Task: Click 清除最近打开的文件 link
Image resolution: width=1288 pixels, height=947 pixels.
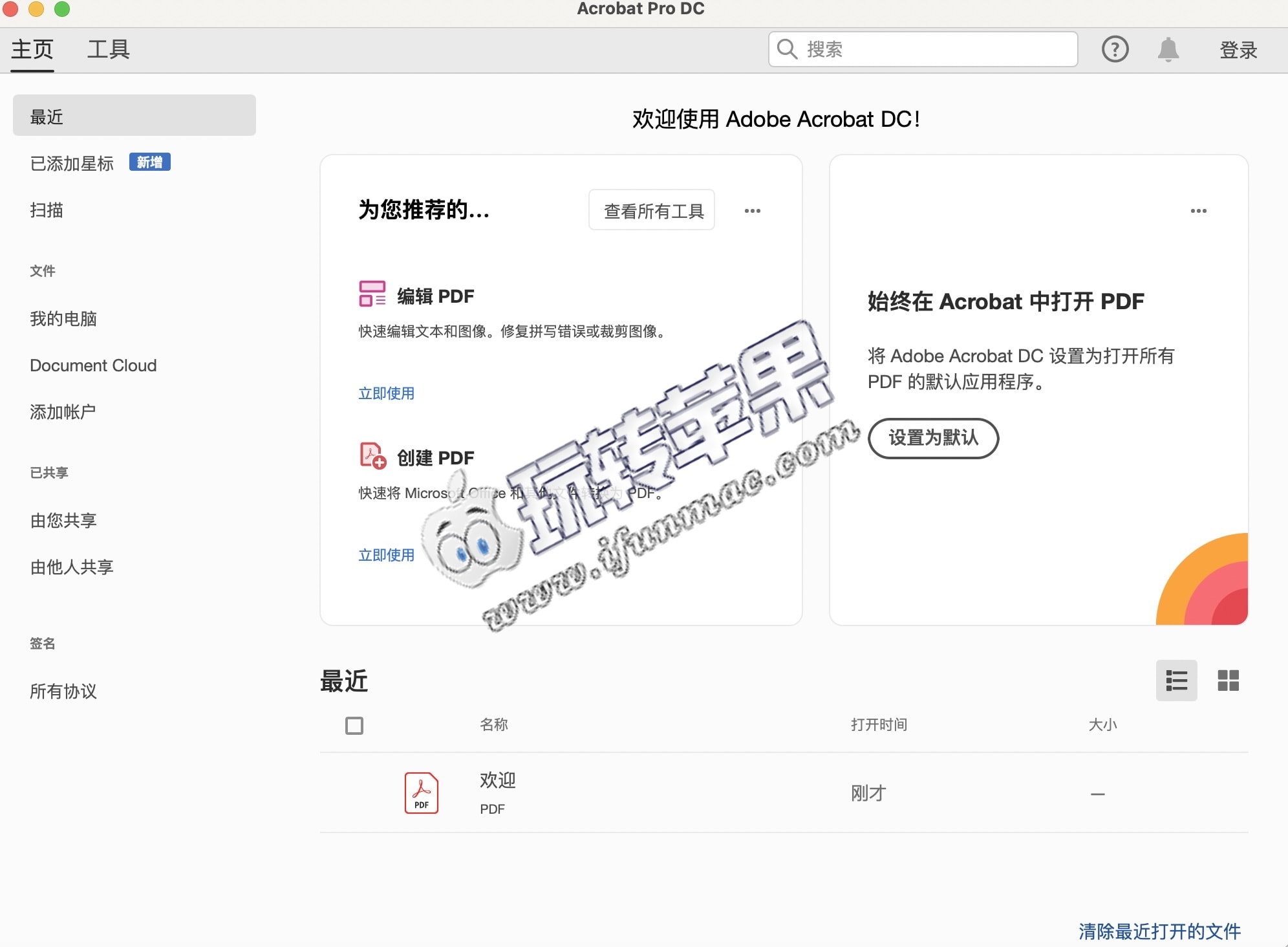Action: [1159, 931]
